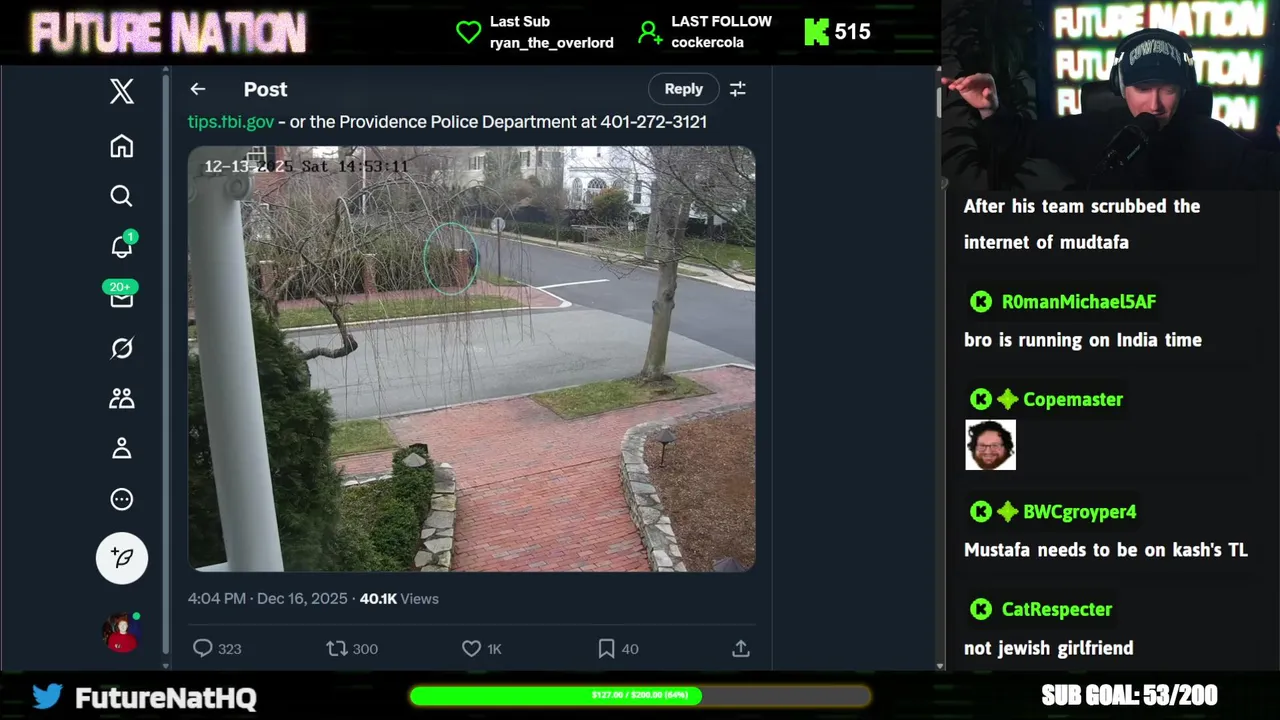Image resolution: width=1280 pixels, height=720 pixels.
Task: Click the Reply button at top
Action: pos(684,89)
